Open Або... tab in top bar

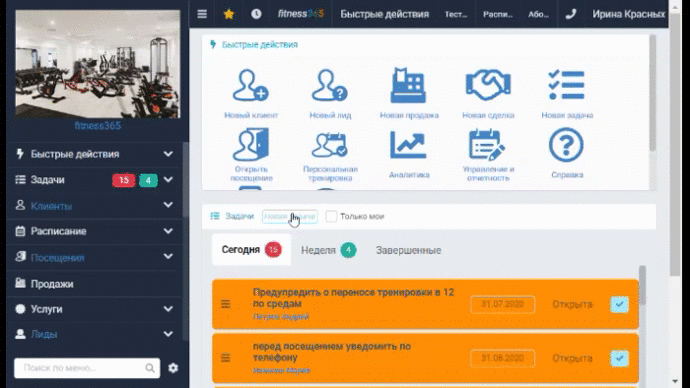(538, 14)
